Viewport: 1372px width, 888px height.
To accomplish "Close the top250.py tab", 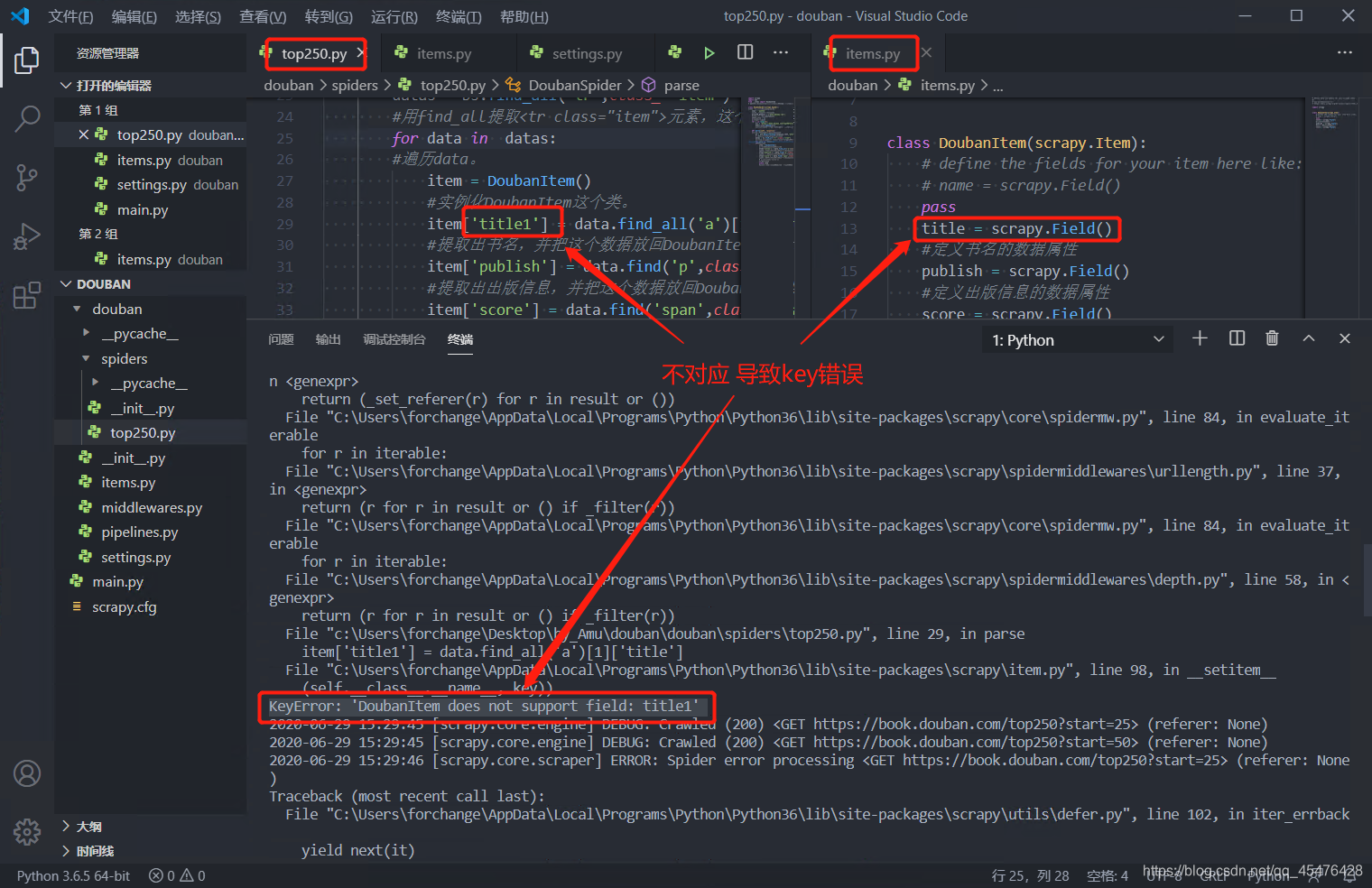I will click(362, 53).
